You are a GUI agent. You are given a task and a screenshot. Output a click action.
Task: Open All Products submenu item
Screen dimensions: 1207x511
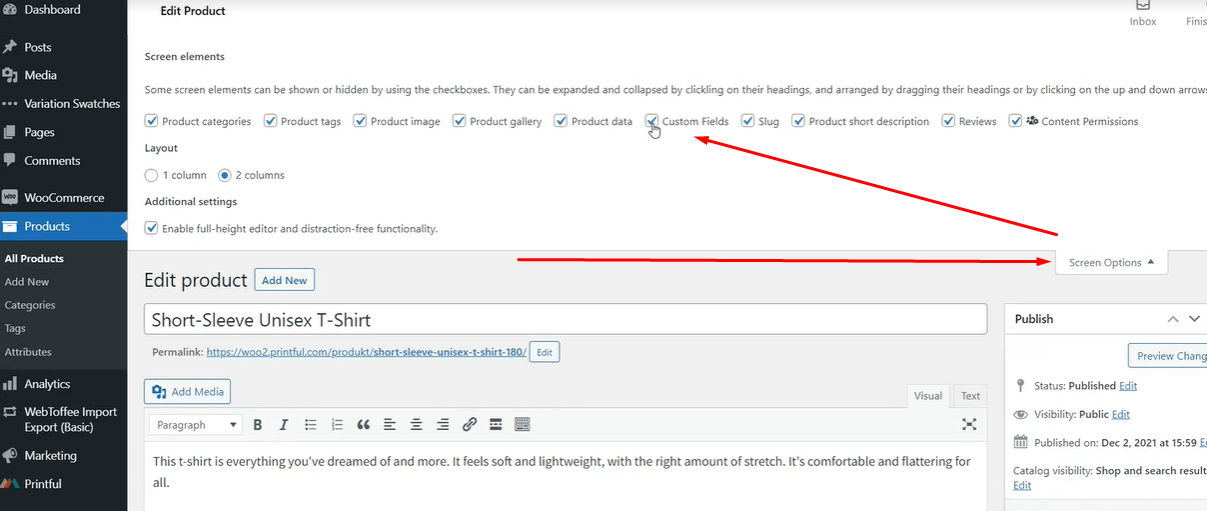point(34,258)
